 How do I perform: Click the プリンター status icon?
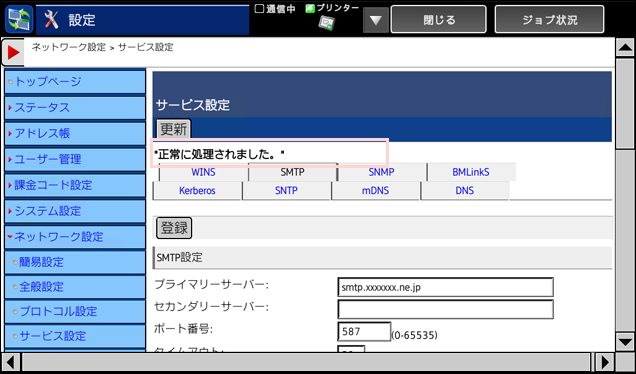tap(326, 23)
